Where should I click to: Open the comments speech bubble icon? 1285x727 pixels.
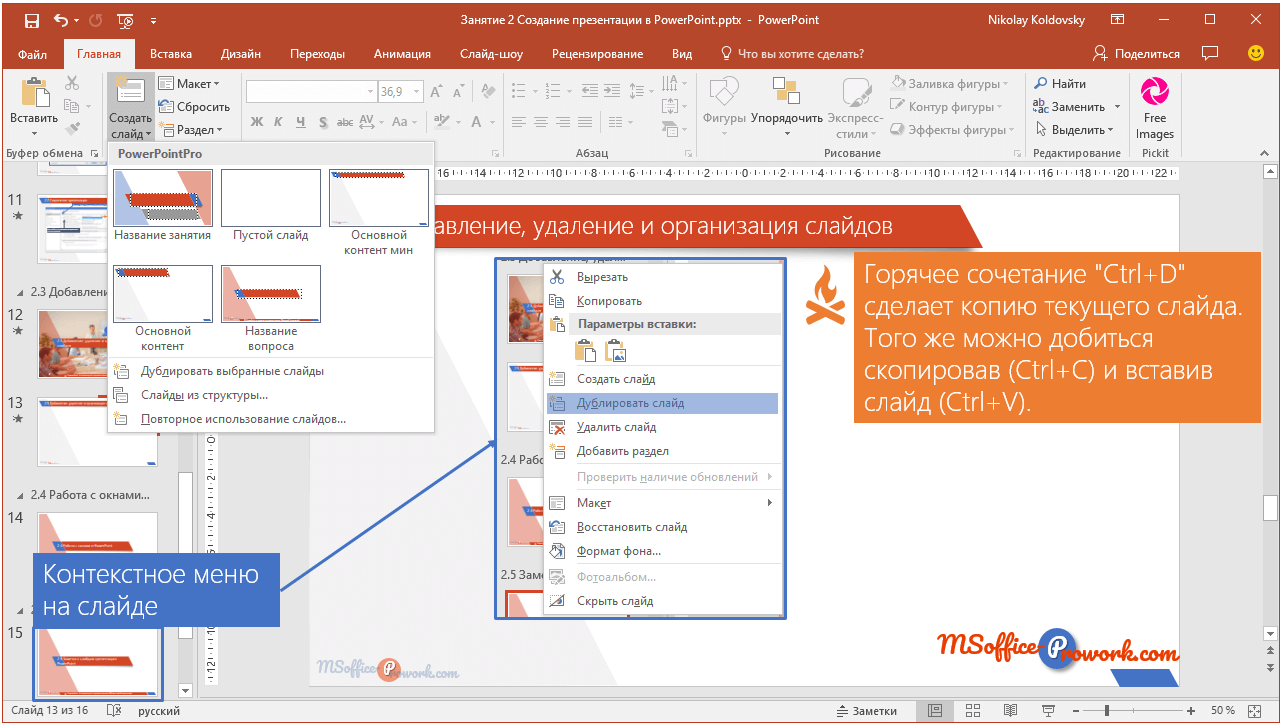[x=1210, y=53]
